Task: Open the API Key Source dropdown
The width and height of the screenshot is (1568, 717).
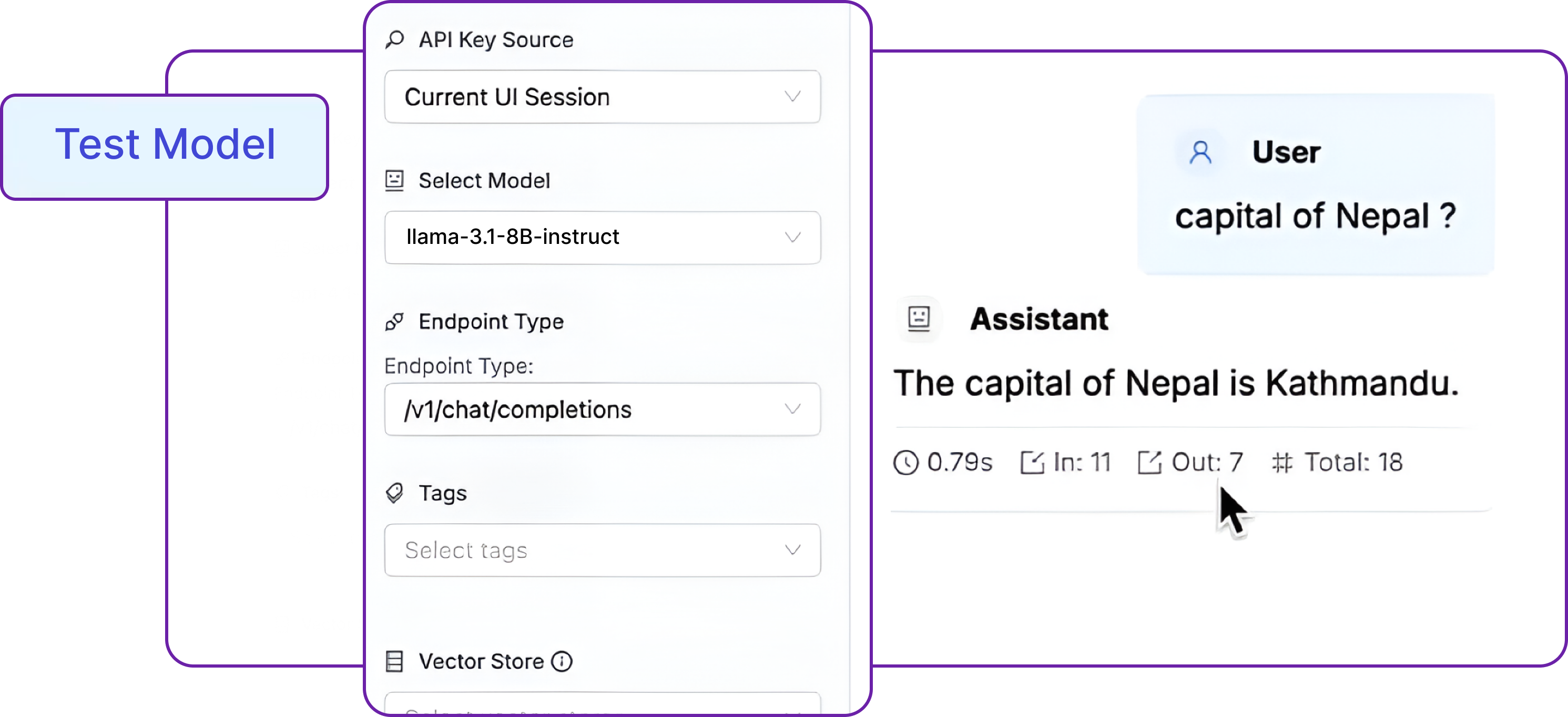Action: pyautogui.click(x=602, y=97)
